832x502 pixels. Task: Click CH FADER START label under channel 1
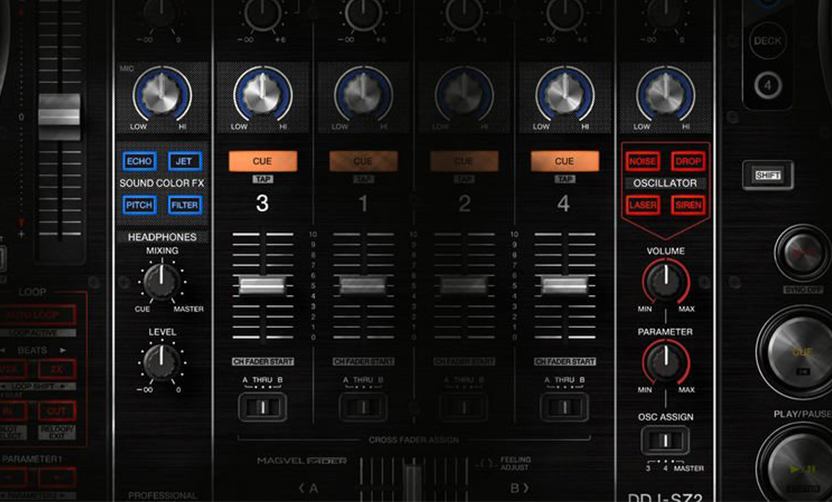363,361
